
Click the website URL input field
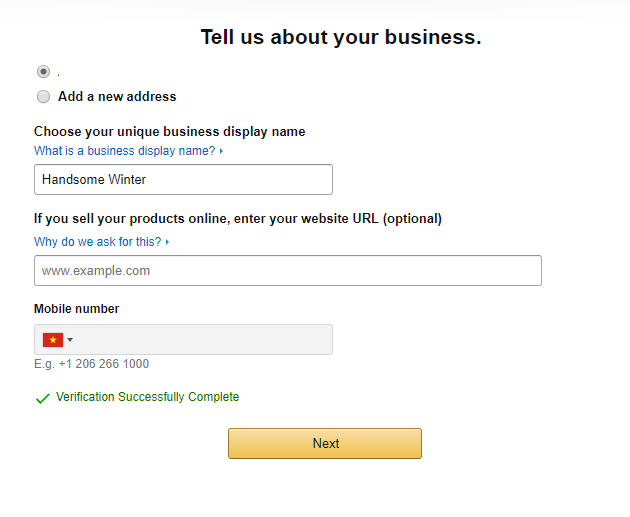[x=288, y=271]
